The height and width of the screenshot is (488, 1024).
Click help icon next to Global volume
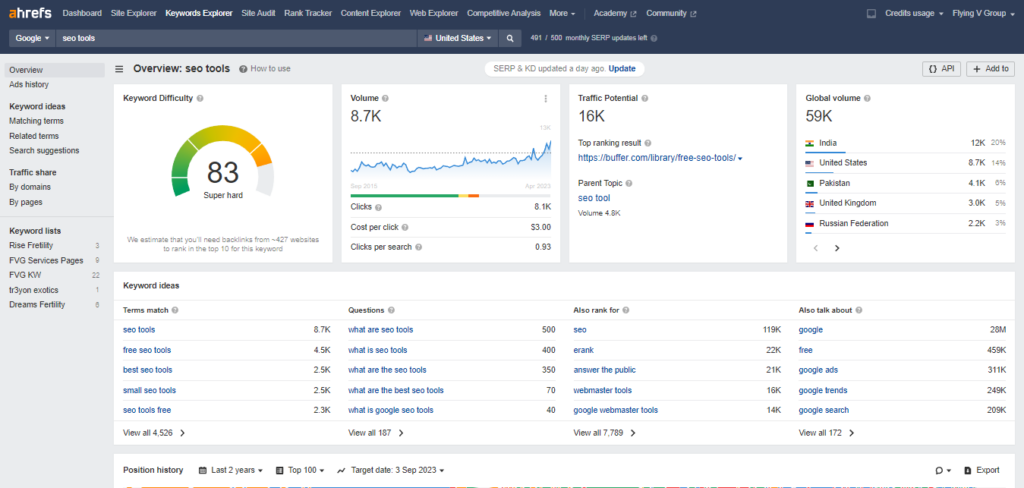pos(867,98)
